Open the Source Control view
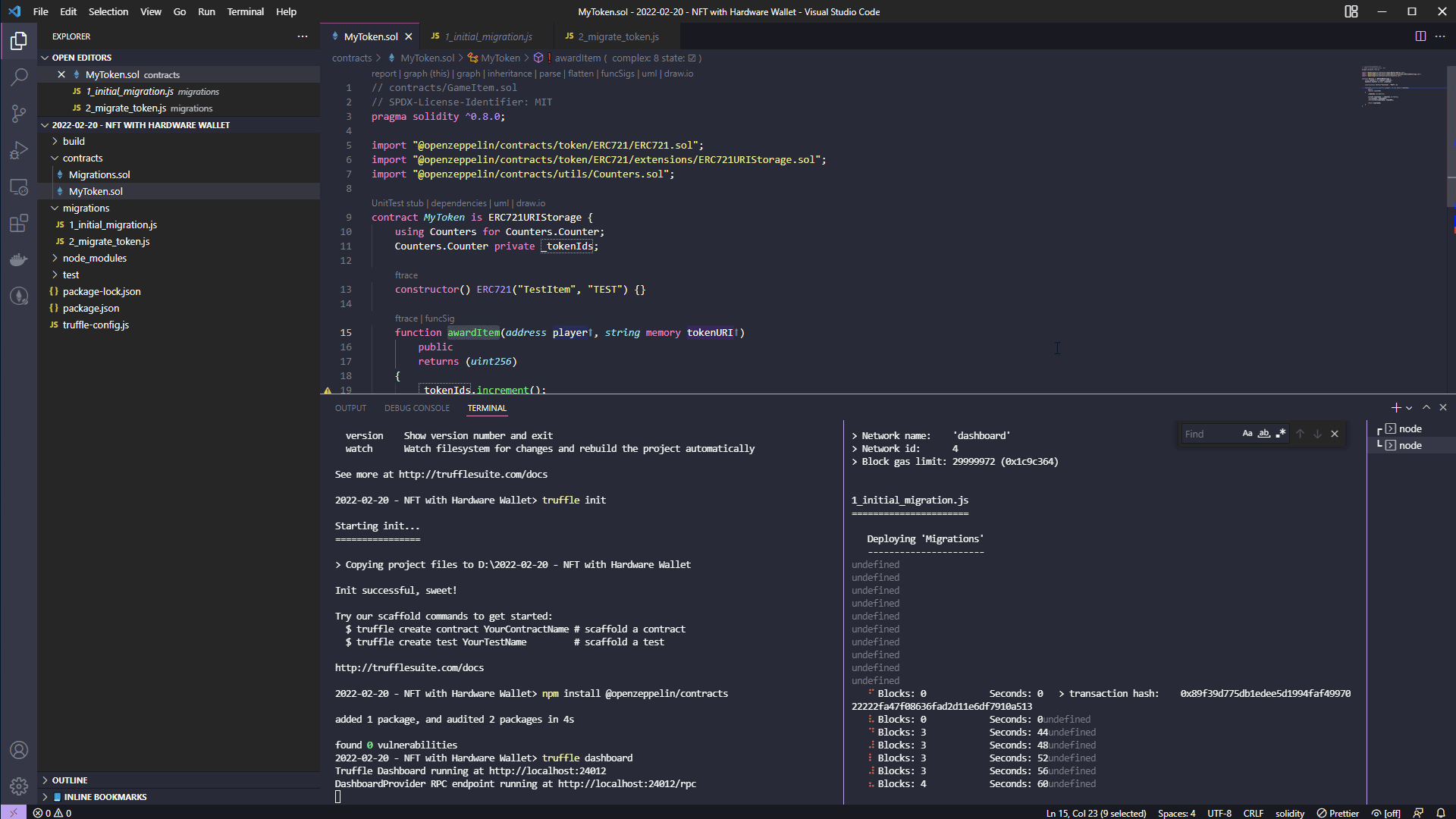Screen dimensions: 1456x819 (x=19, y=114)
